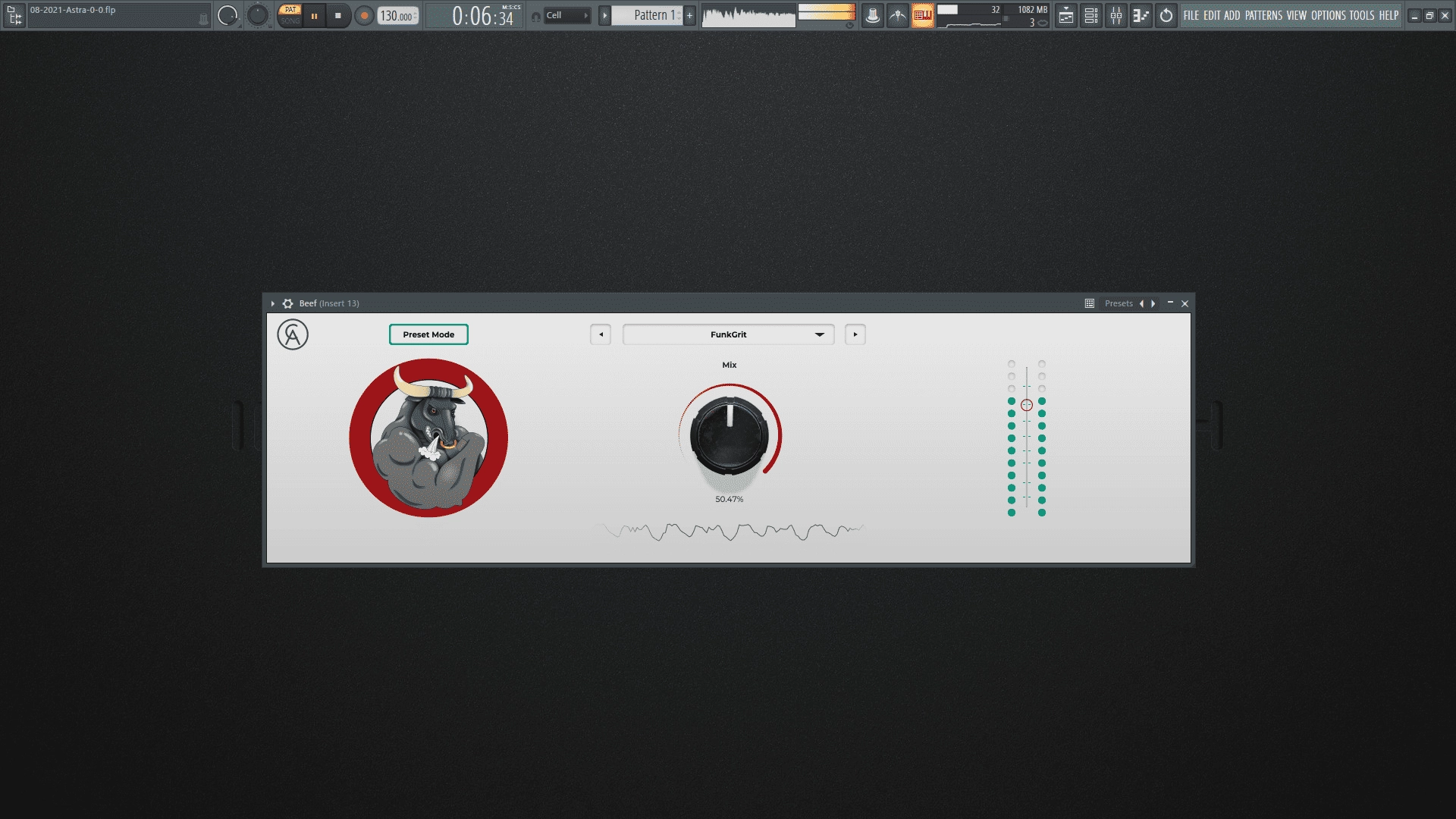Close the Beef plugin window
1456x819 pixels.
pyautogui.click(x=1185, y=303)
